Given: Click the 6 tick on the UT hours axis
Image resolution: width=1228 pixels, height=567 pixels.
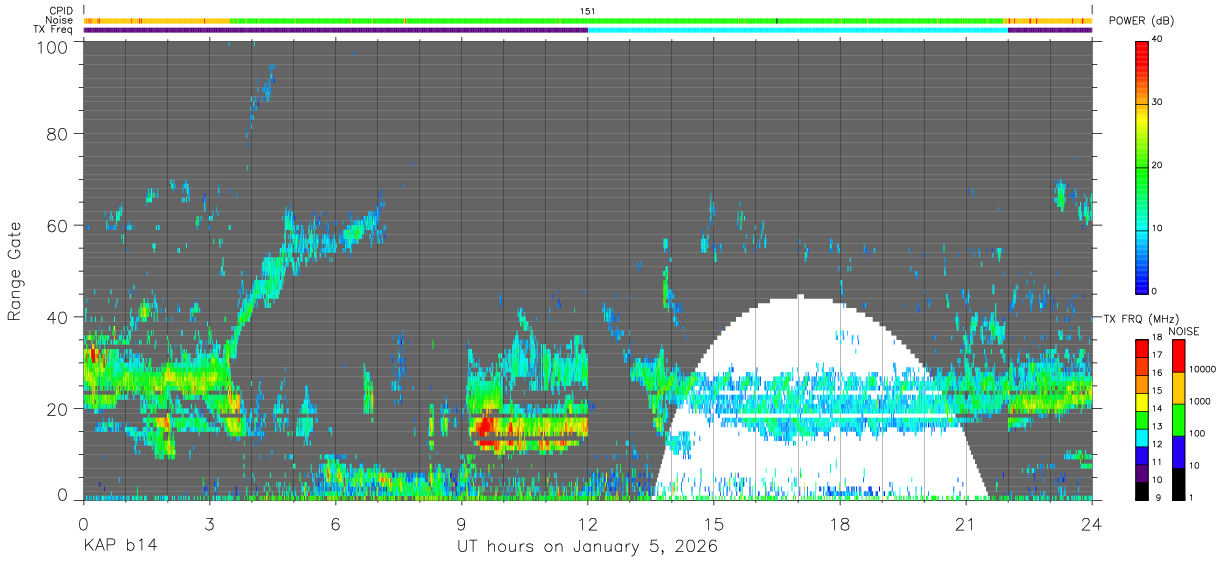Looking at the screenshot, I should (336, 523).
